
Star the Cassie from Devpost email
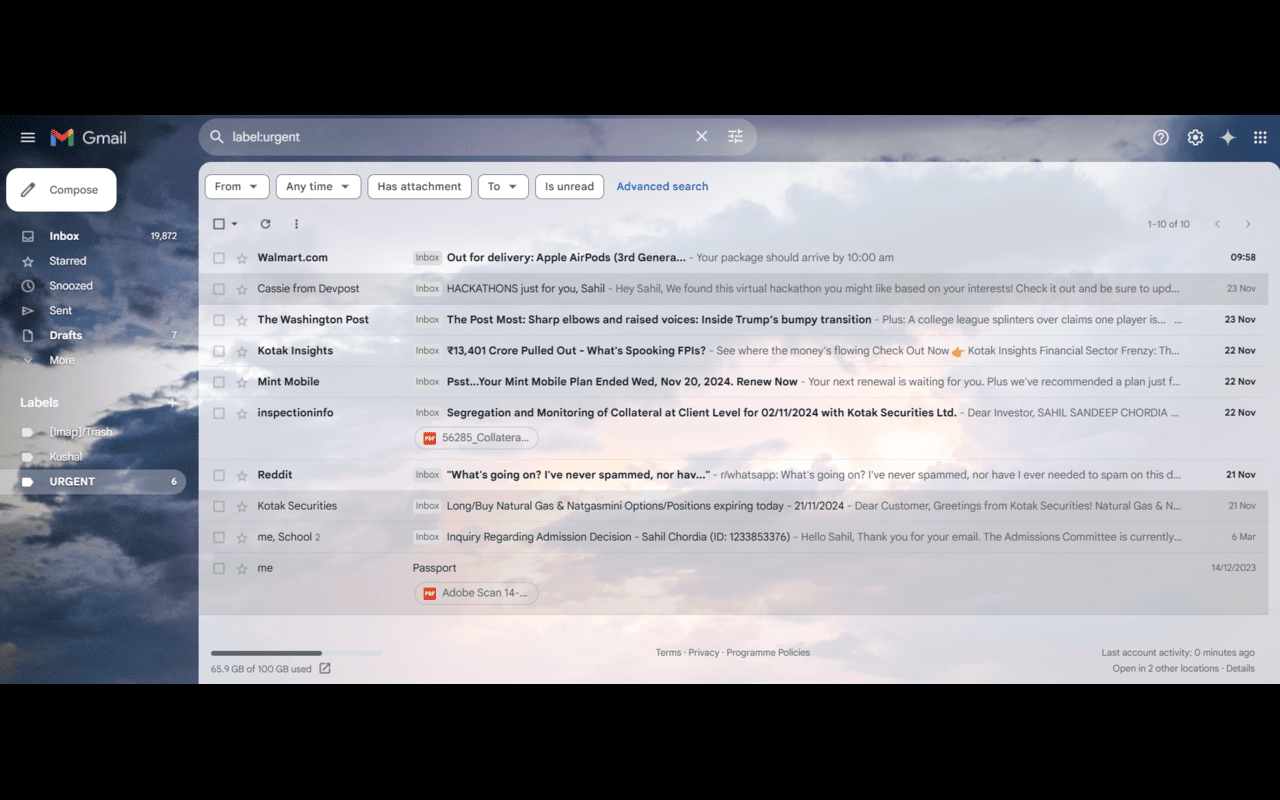coord(242,289)
